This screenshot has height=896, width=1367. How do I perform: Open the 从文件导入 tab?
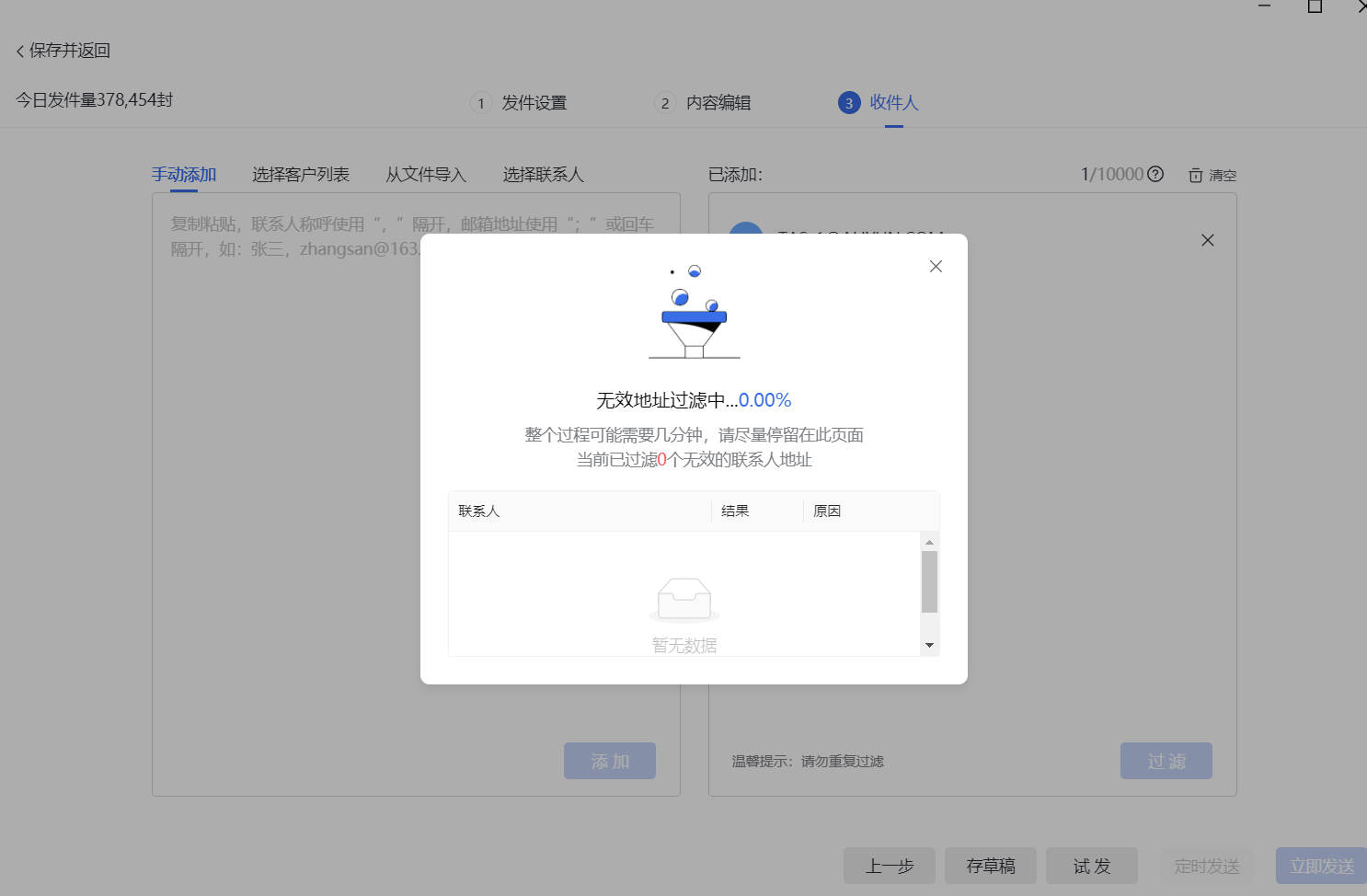pyautogui.click(x=426, y=174)
